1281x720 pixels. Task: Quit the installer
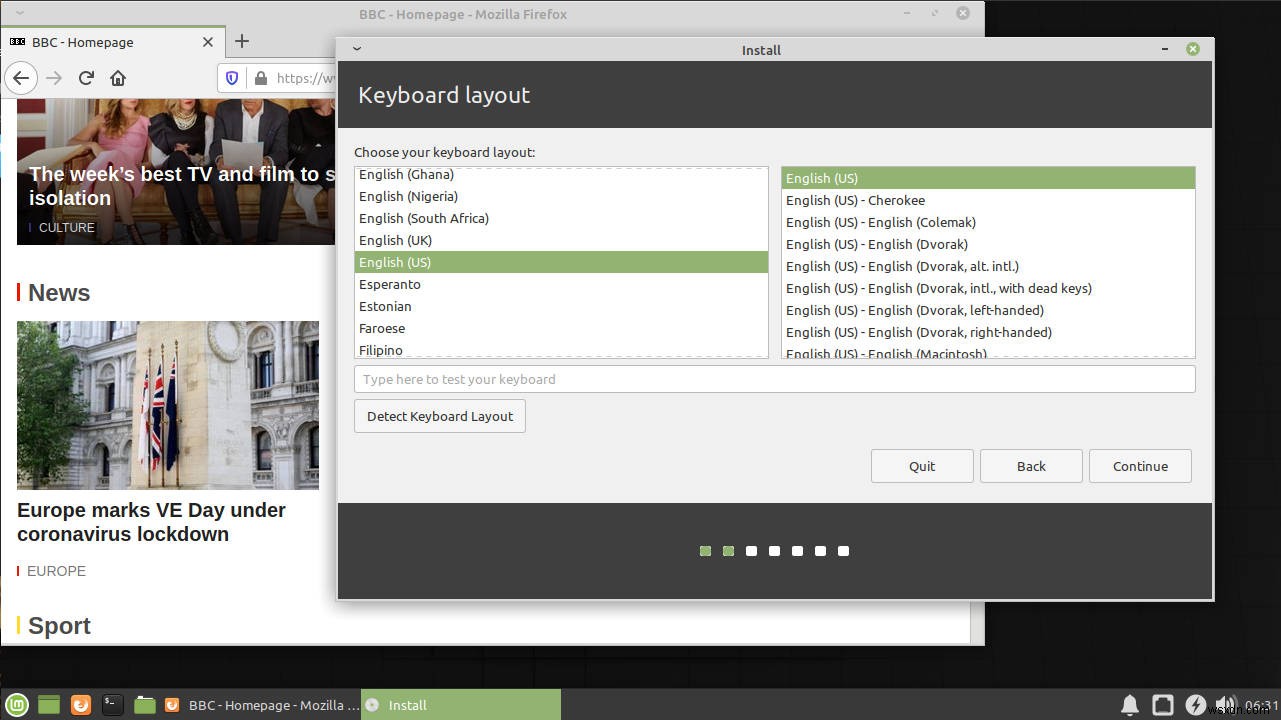921,465
